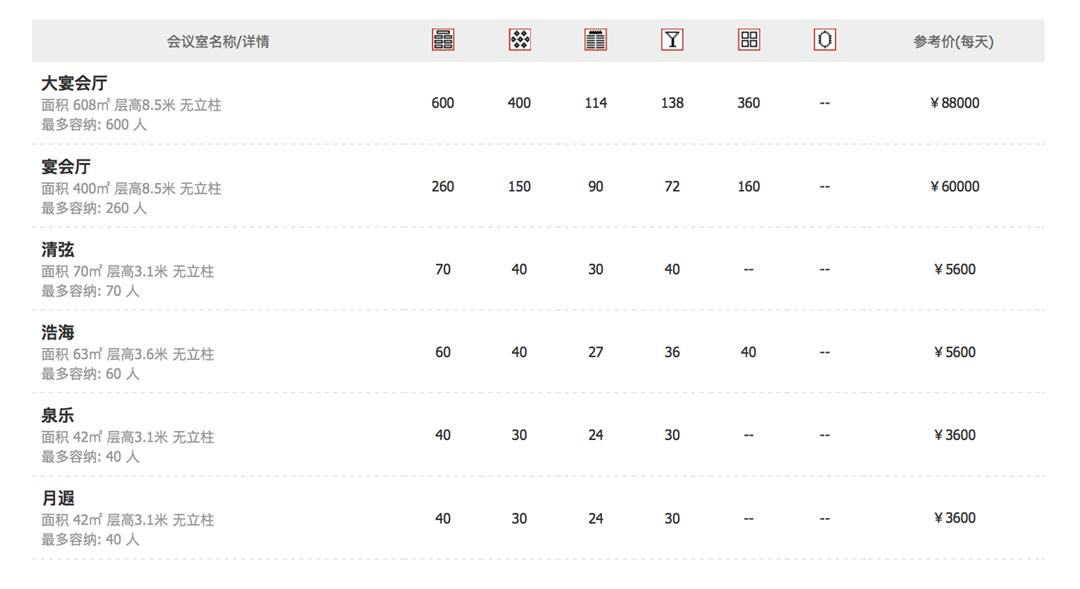Click the oval boardroom layout icon

click(824, 40)
